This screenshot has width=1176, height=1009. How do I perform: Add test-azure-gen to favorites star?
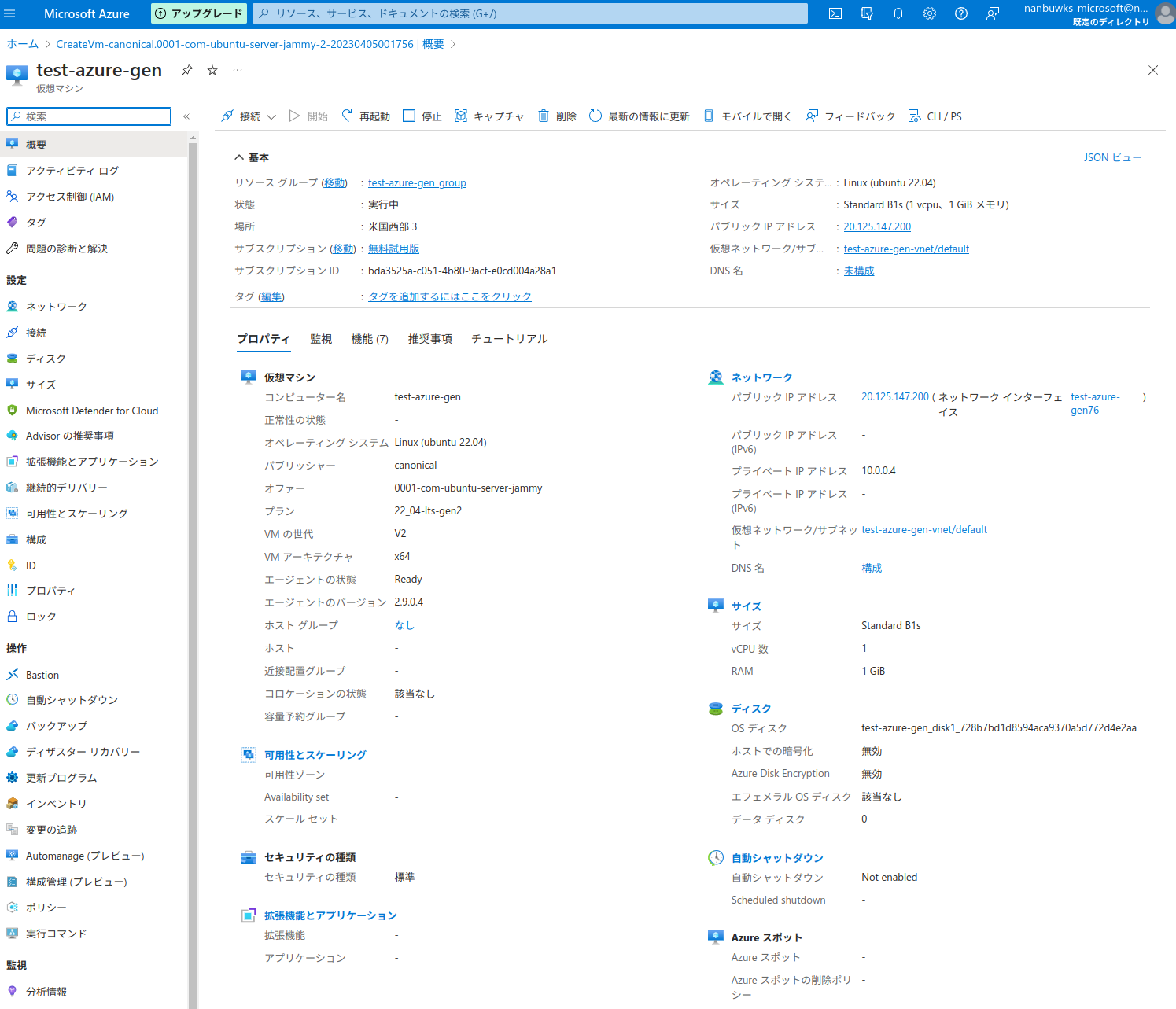pos(212,70)
